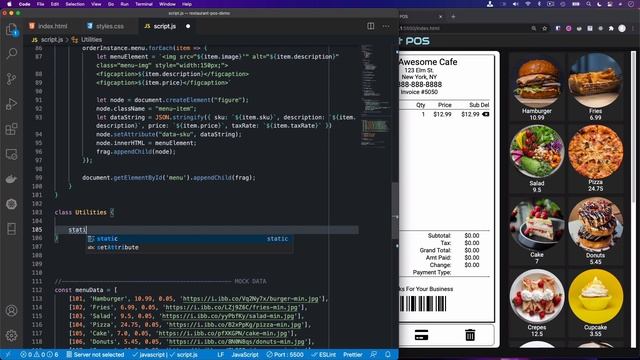Click the split editor icon
The height and width of the screenshot is (360, 640).
(x=371, y=26)
